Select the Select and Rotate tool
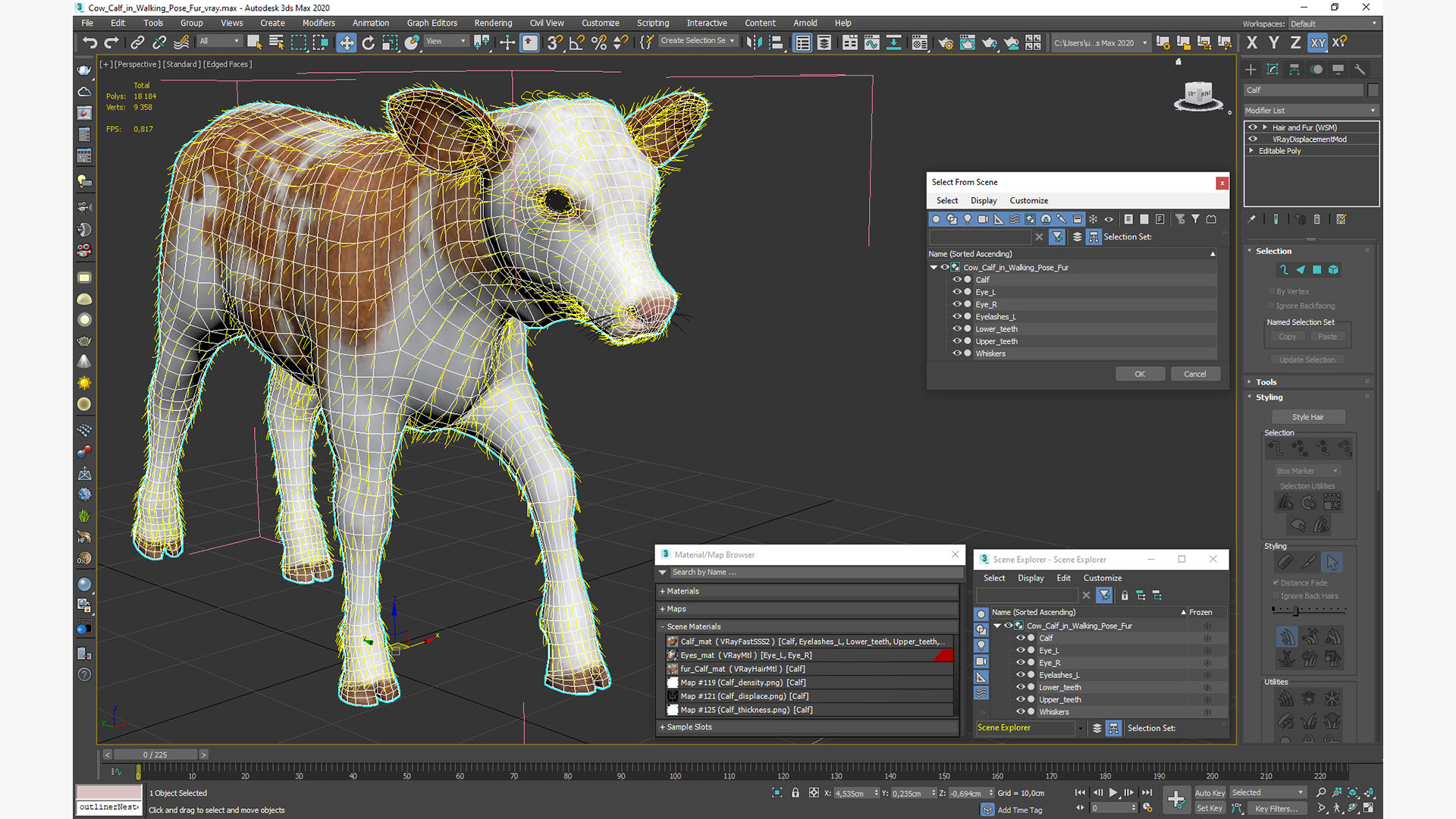This screenshot has width=1456, height=819. pyautogui.click(x=369, y=42)
